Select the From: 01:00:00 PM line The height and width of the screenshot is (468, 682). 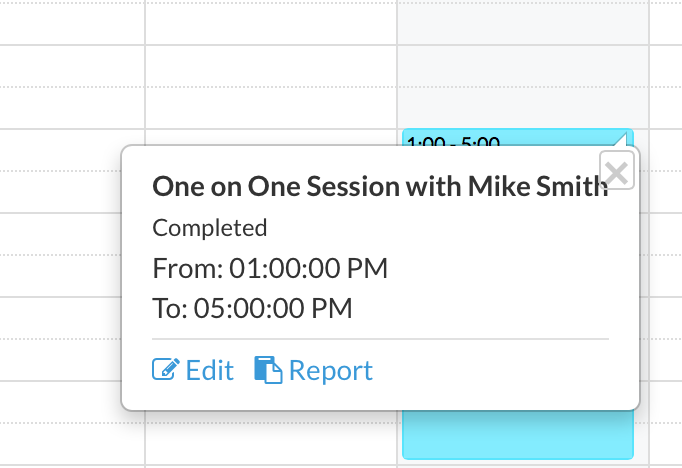coord(270,268)
